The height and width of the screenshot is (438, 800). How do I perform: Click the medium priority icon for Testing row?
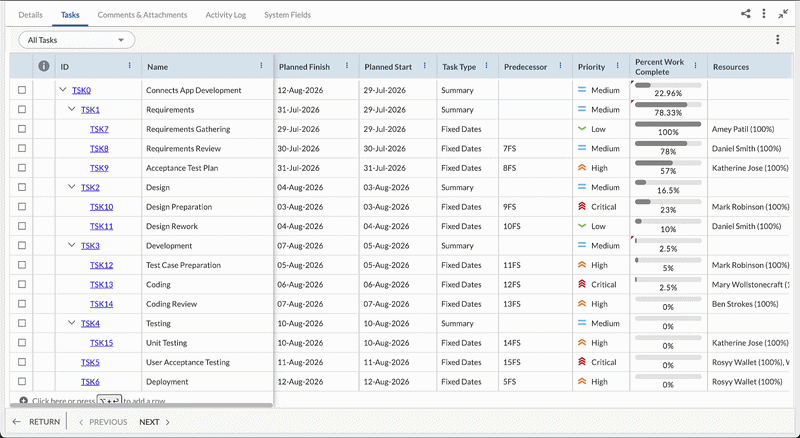click(x=582, y=323)
